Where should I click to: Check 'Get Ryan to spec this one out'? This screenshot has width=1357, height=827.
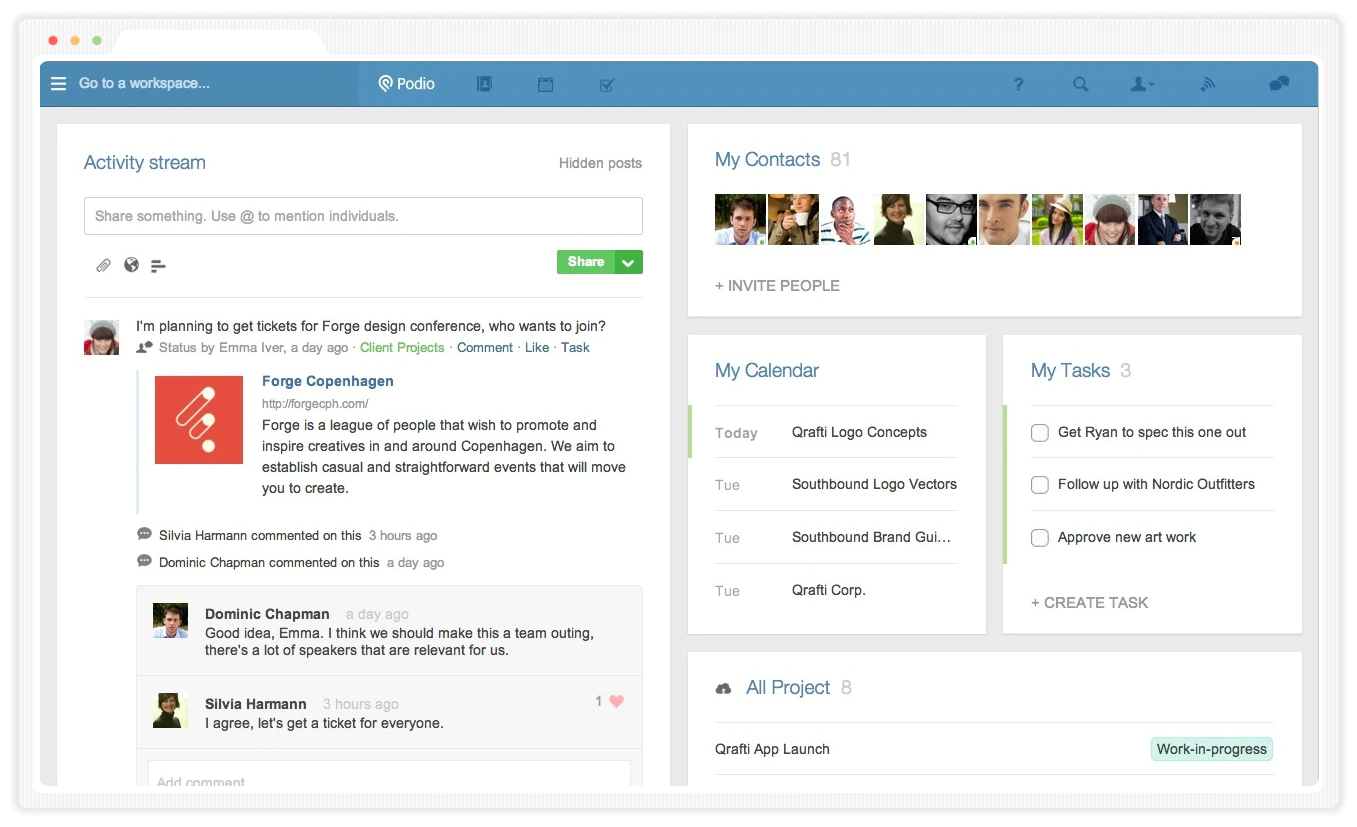pyautogui.click(x=1040, y=433)
